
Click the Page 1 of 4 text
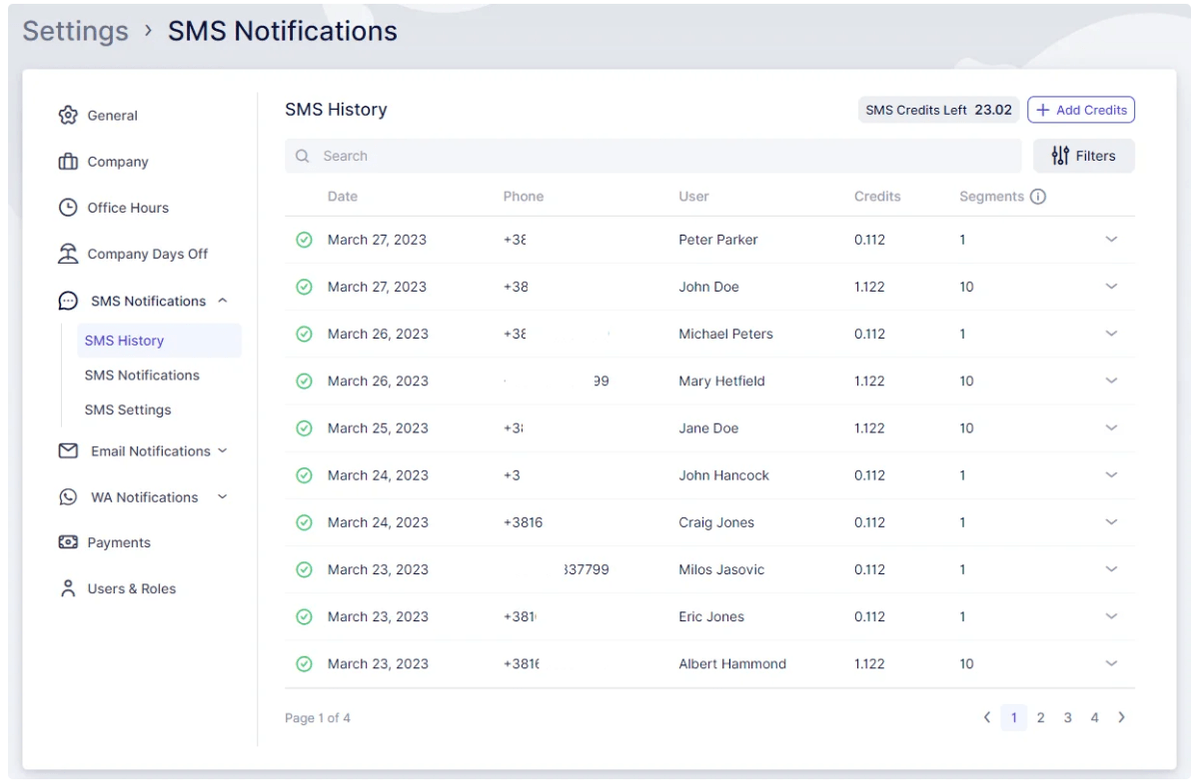(x=318, y=718)
